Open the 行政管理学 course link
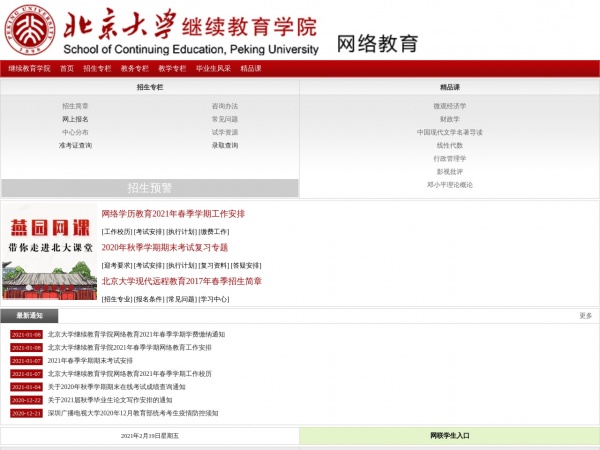This screenshot has width=600, height=450. [x=450, y=158]
